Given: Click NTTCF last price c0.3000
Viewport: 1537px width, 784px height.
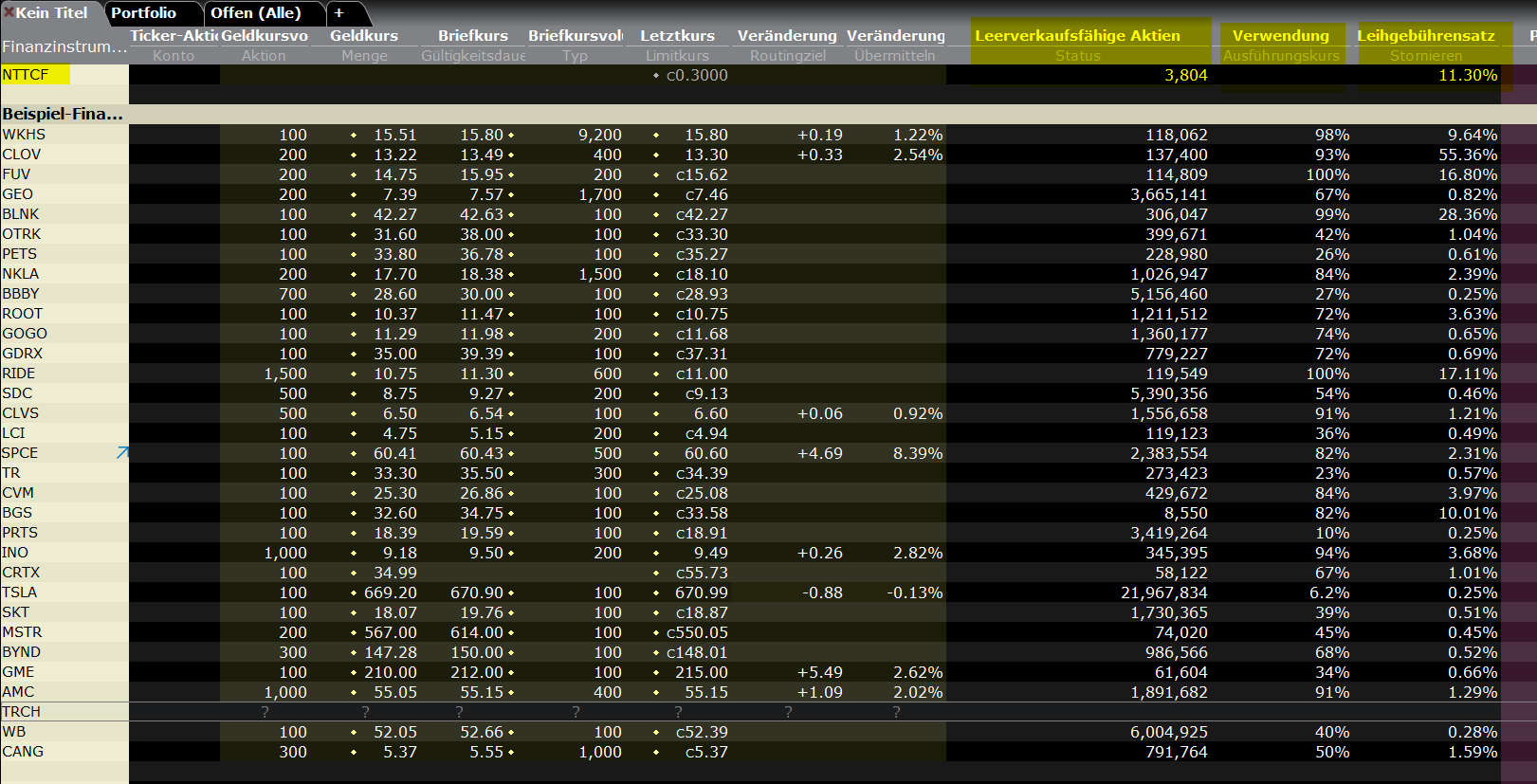Looking at the screenshot, I should (697, 75).
